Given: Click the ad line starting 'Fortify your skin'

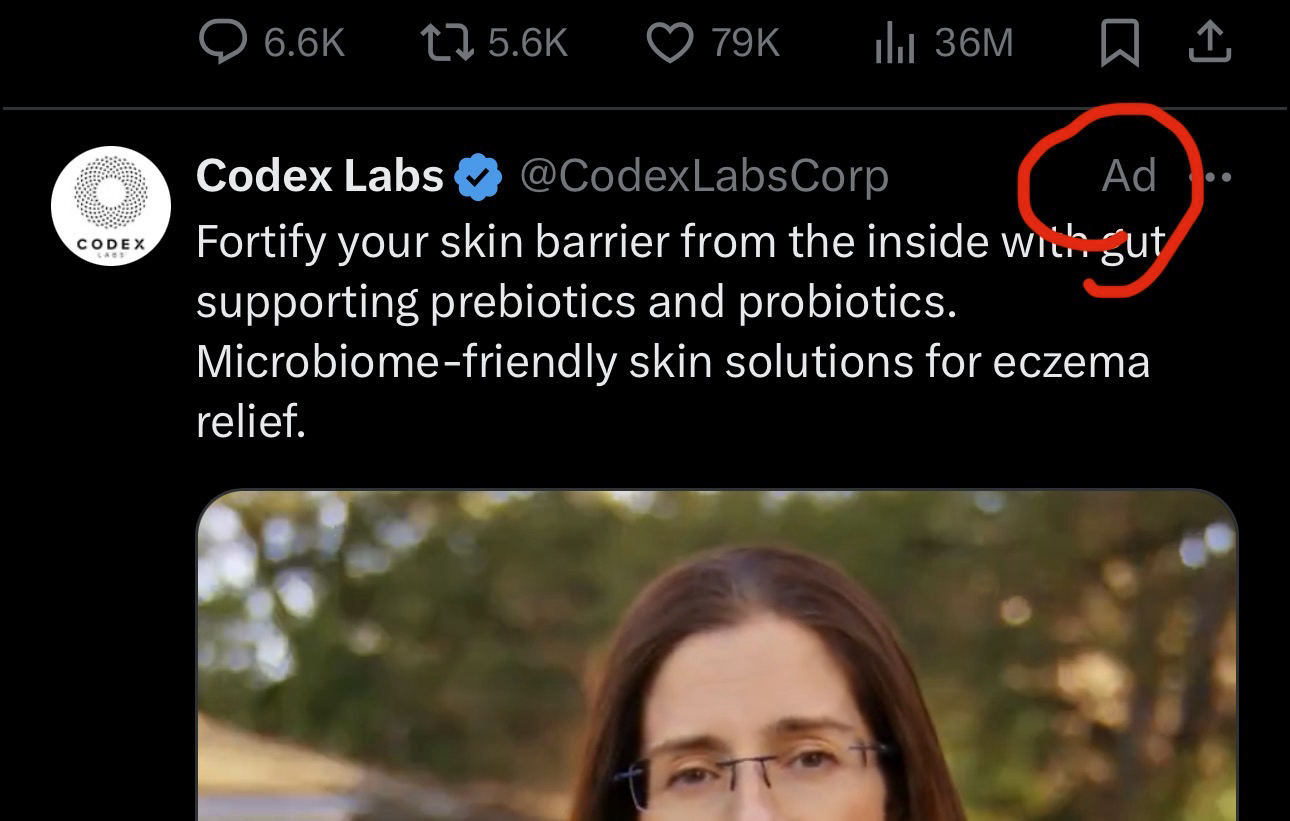Looking at the screenshot, I should point(680,243).
